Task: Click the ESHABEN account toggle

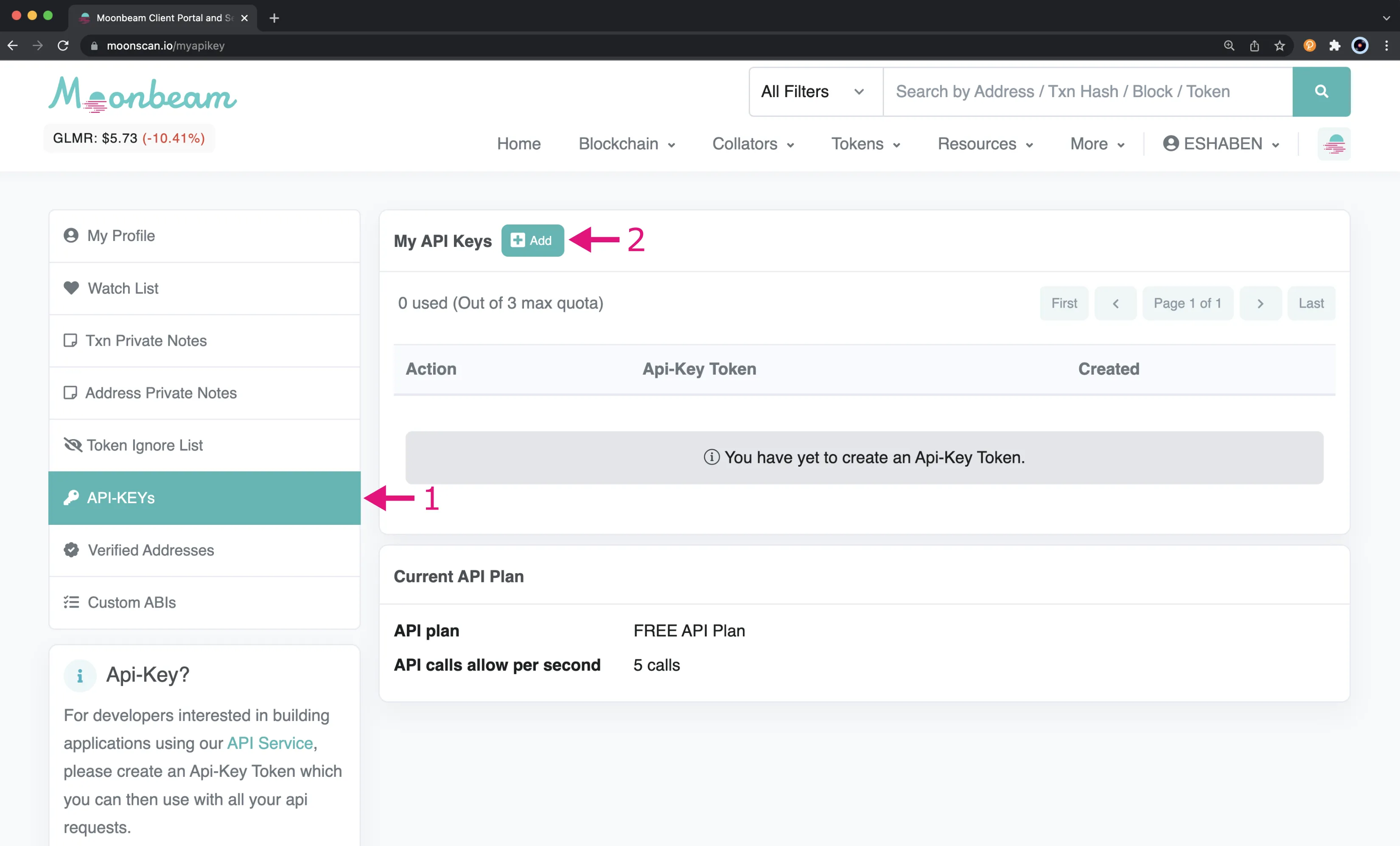Action: [x=1219, y=144]
